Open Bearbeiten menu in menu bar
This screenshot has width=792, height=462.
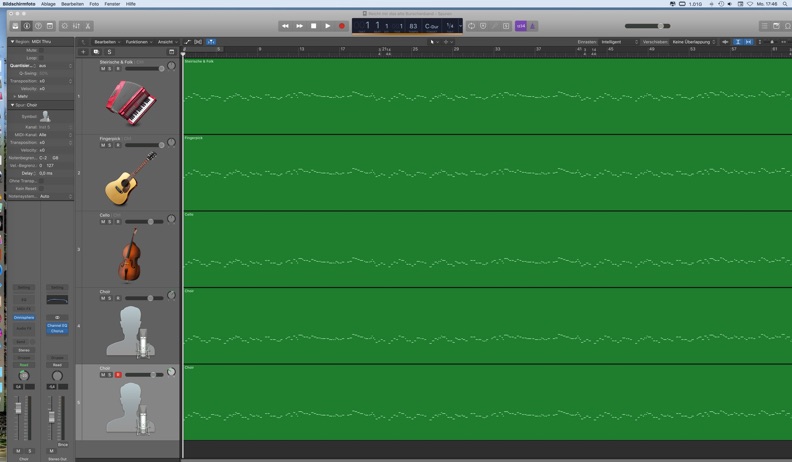(x=72, y=4)
